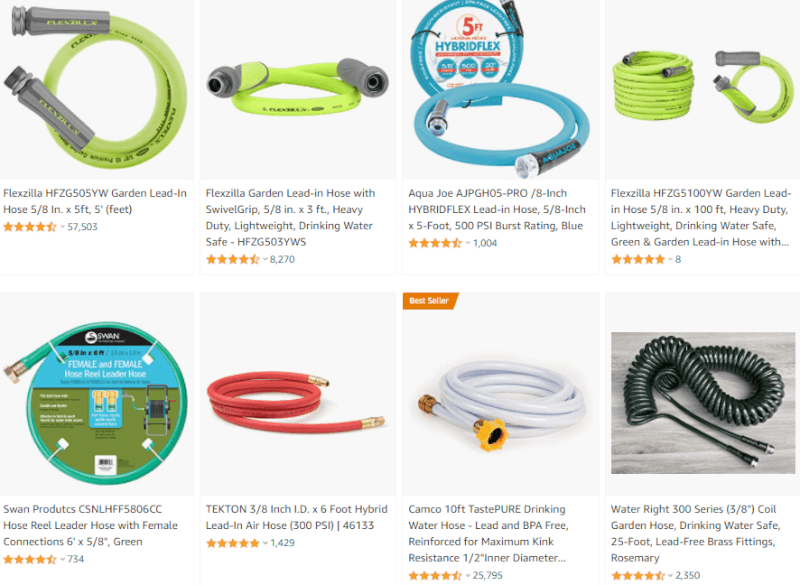
Task: Click five-star rating of TEKTON air hose
Action: click(233, 543)
